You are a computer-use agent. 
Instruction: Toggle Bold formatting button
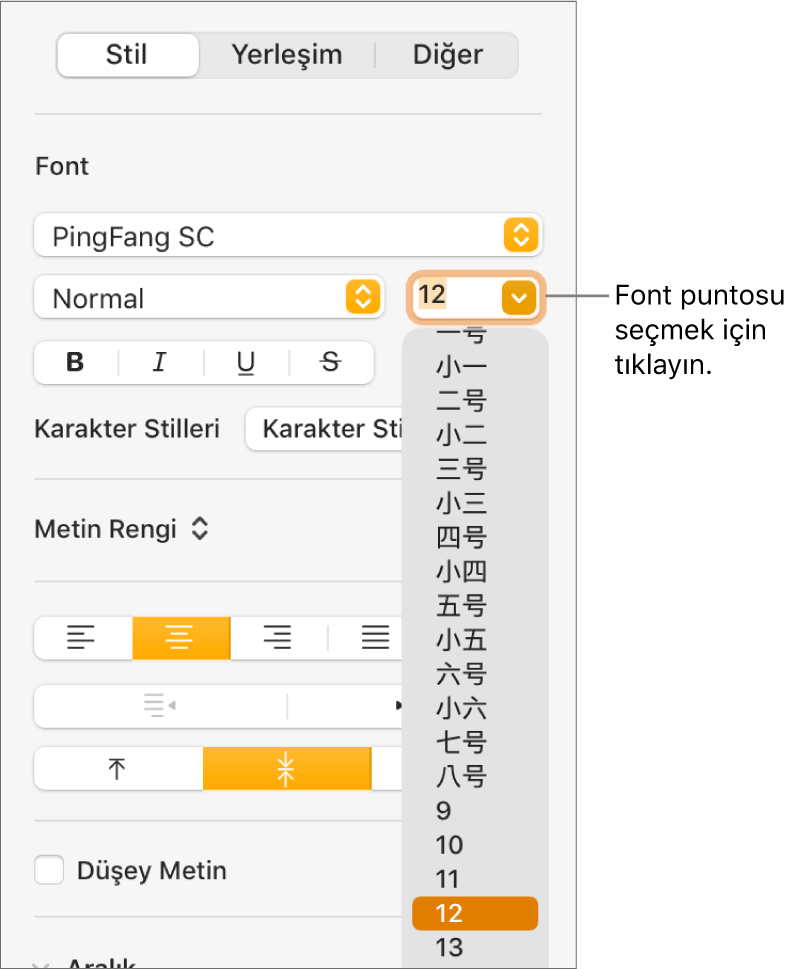(x=75, y=362)
